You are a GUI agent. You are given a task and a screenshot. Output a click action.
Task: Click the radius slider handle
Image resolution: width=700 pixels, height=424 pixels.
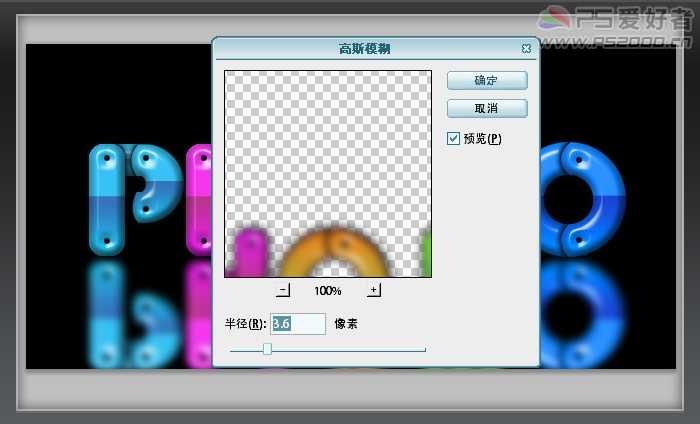coord(267,349)
